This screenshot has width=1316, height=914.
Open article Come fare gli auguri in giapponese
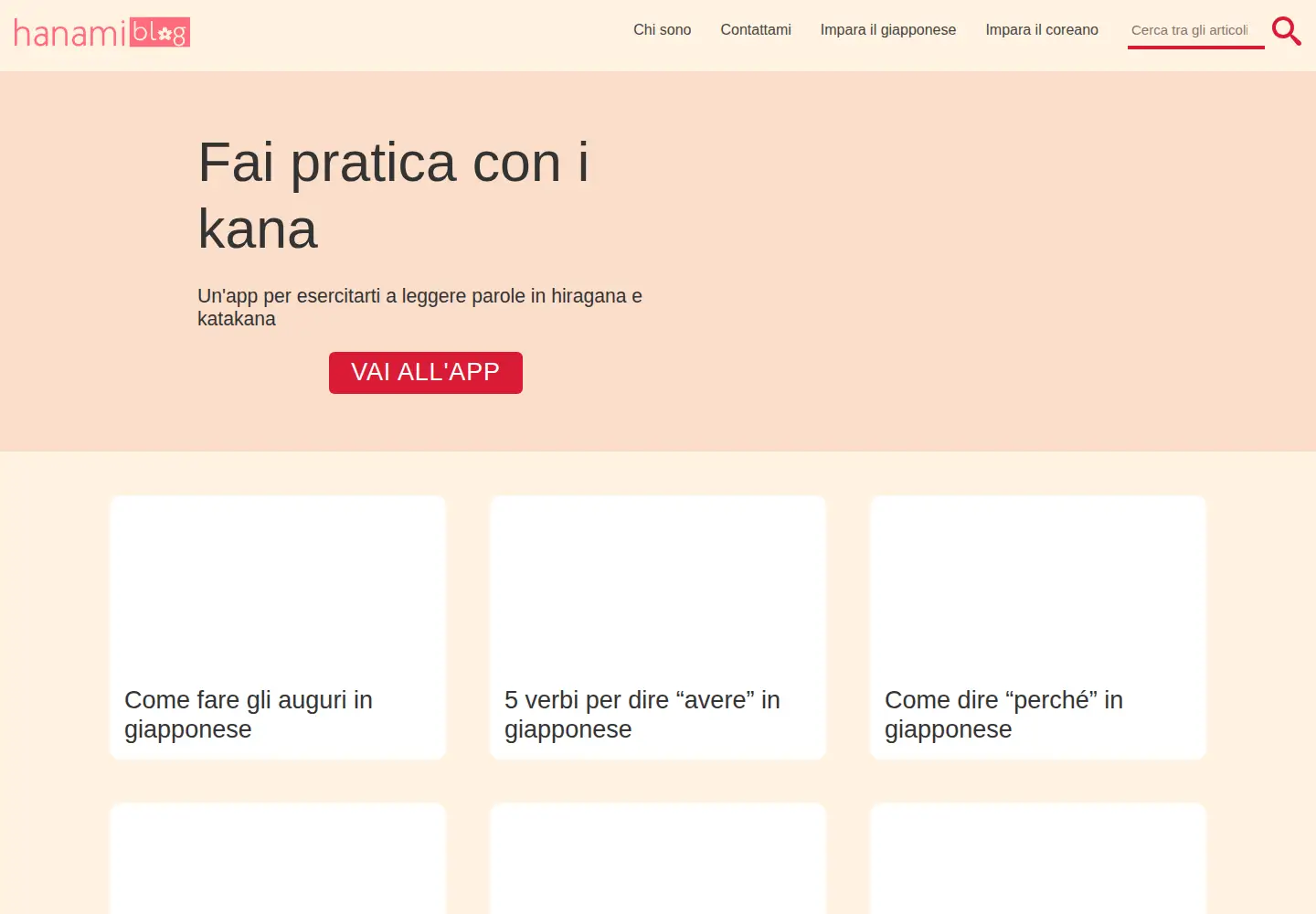[x=278, y=627]
